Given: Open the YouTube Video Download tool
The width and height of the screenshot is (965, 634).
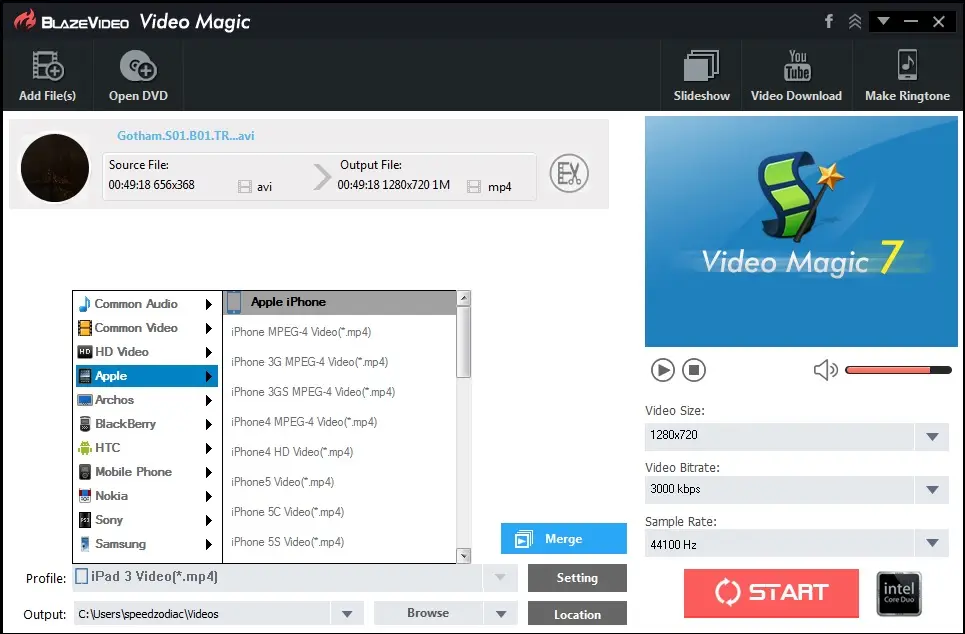Looking at the screenshot, I should 796,75.
